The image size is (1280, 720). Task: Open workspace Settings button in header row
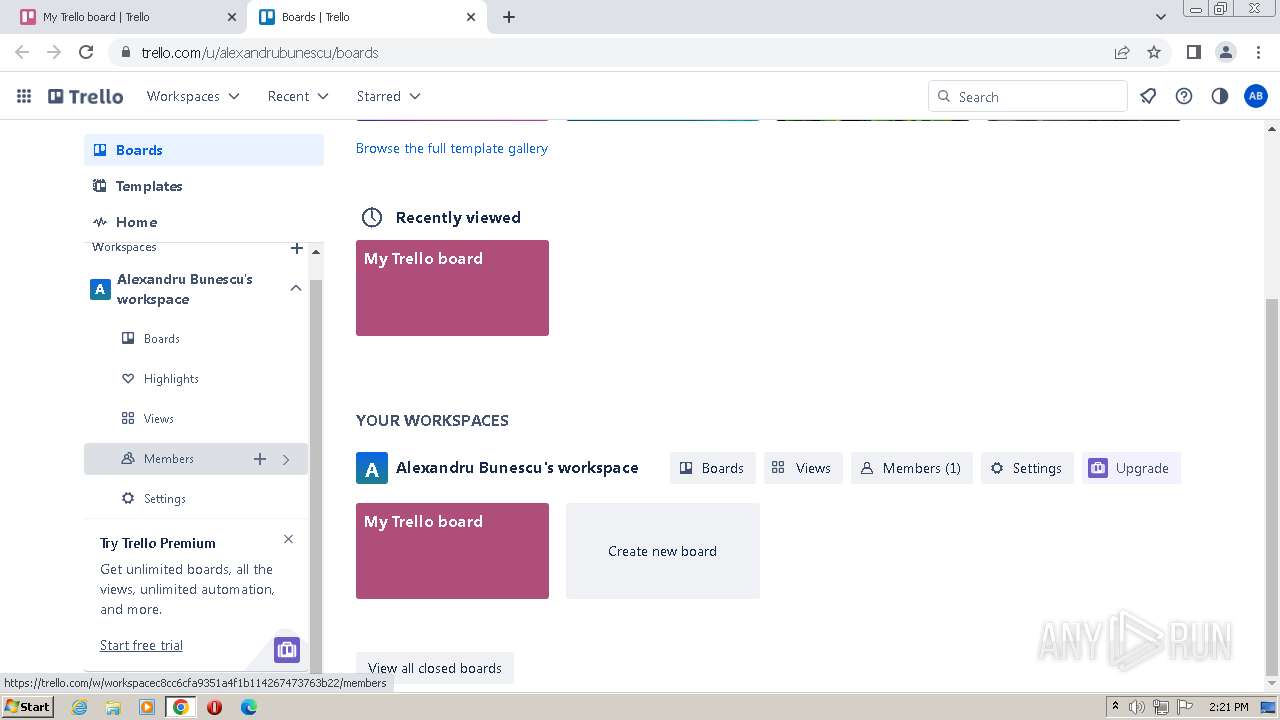(1027, 468)
